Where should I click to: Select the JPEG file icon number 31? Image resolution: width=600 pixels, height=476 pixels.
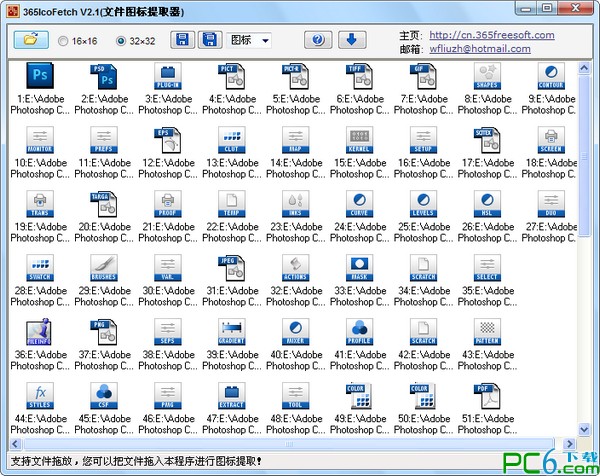(x=232, y=267)
